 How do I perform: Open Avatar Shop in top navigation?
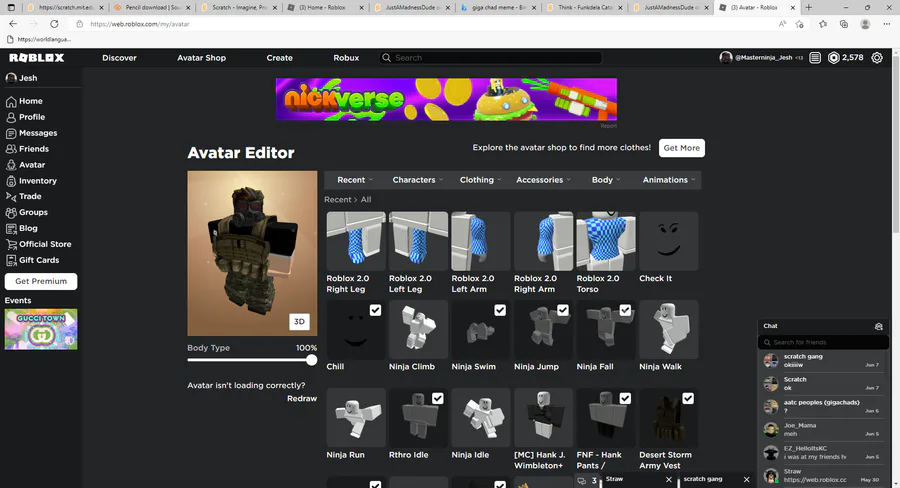pyautogui.click(x=201, y=57)
